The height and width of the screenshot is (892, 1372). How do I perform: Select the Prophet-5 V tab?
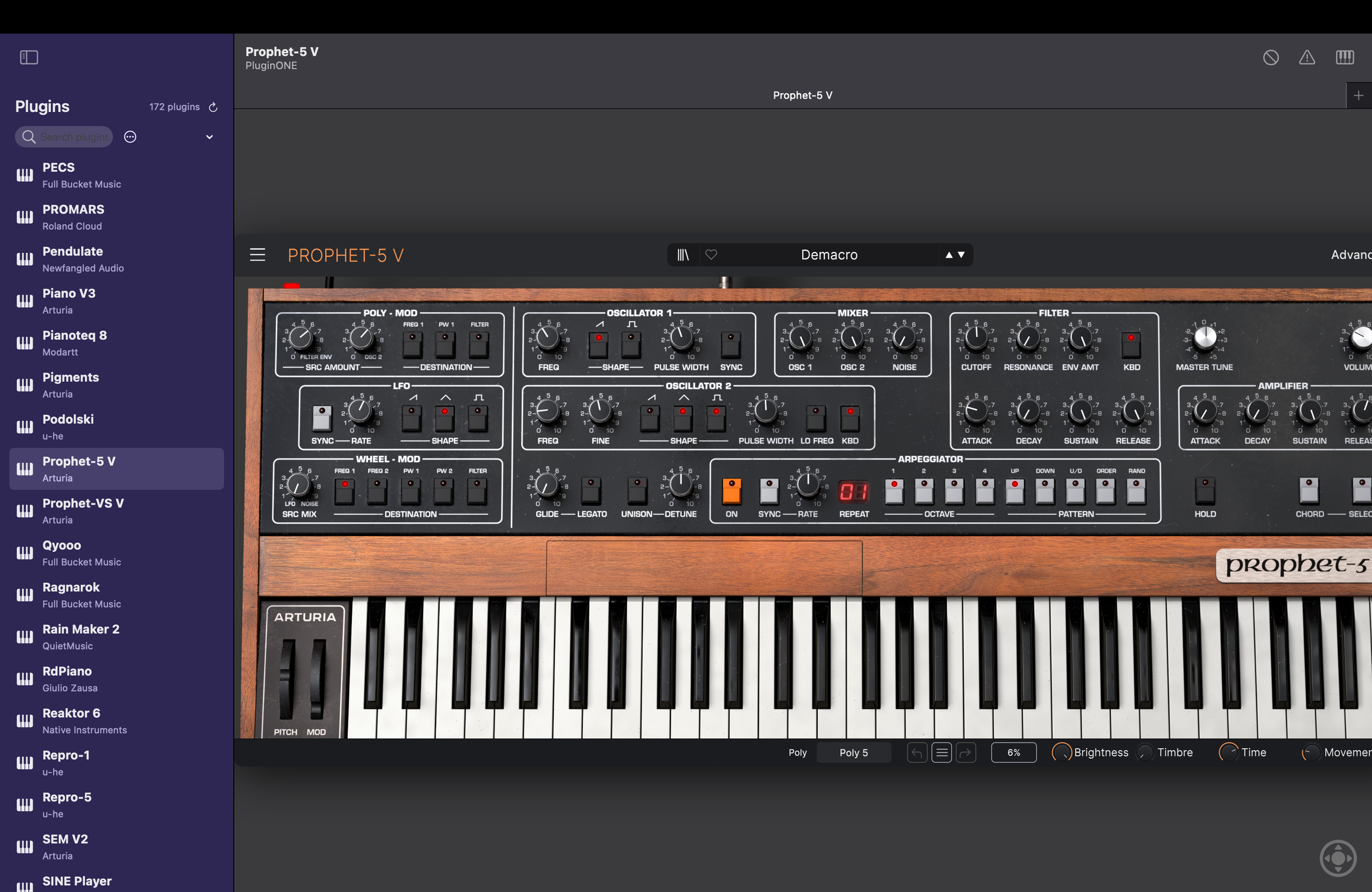[x=802, y=95]
